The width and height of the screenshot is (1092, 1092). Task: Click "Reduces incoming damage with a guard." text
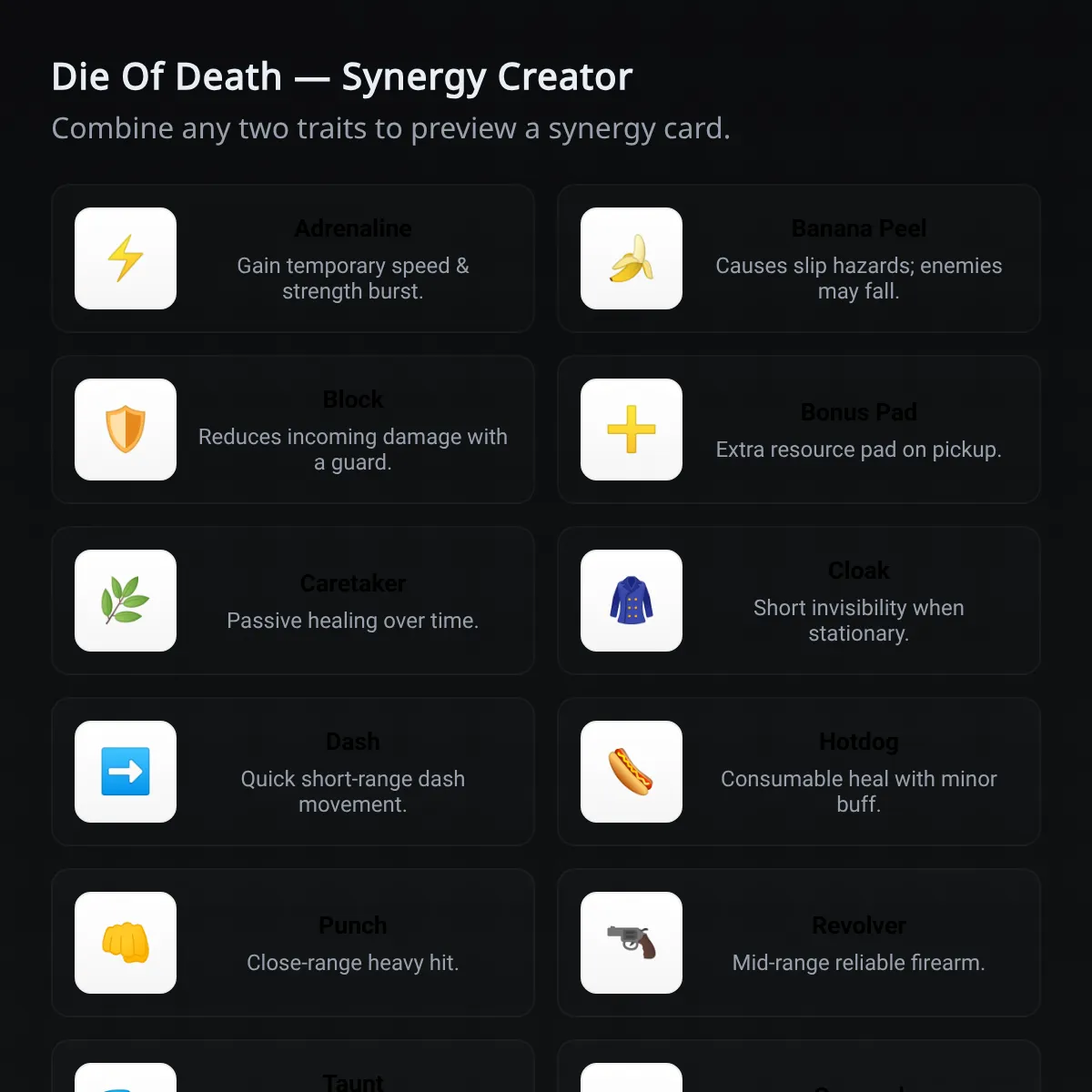353,450
